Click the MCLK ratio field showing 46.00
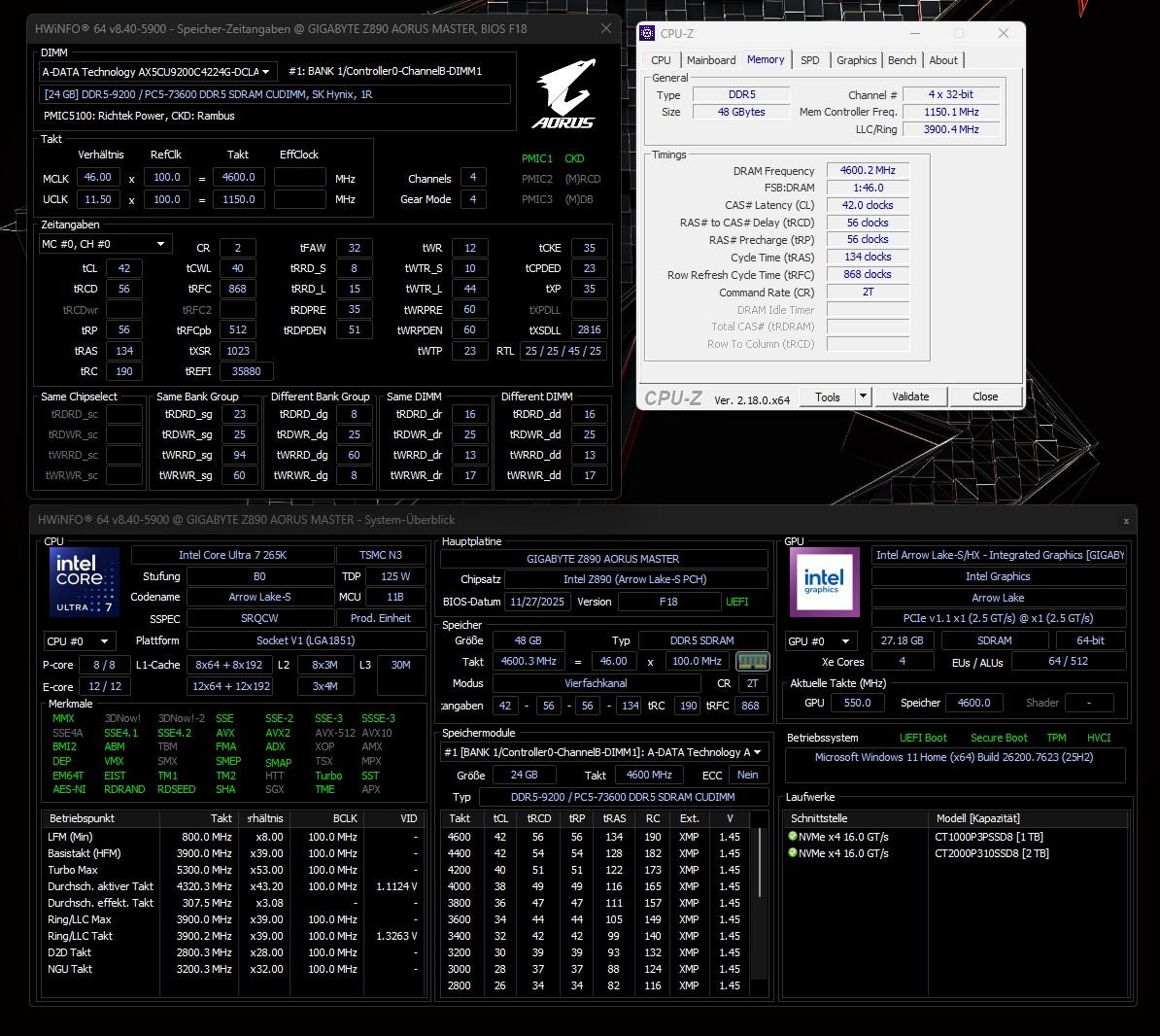Viewport: 1160px width, 1036px height. (98, 178)
